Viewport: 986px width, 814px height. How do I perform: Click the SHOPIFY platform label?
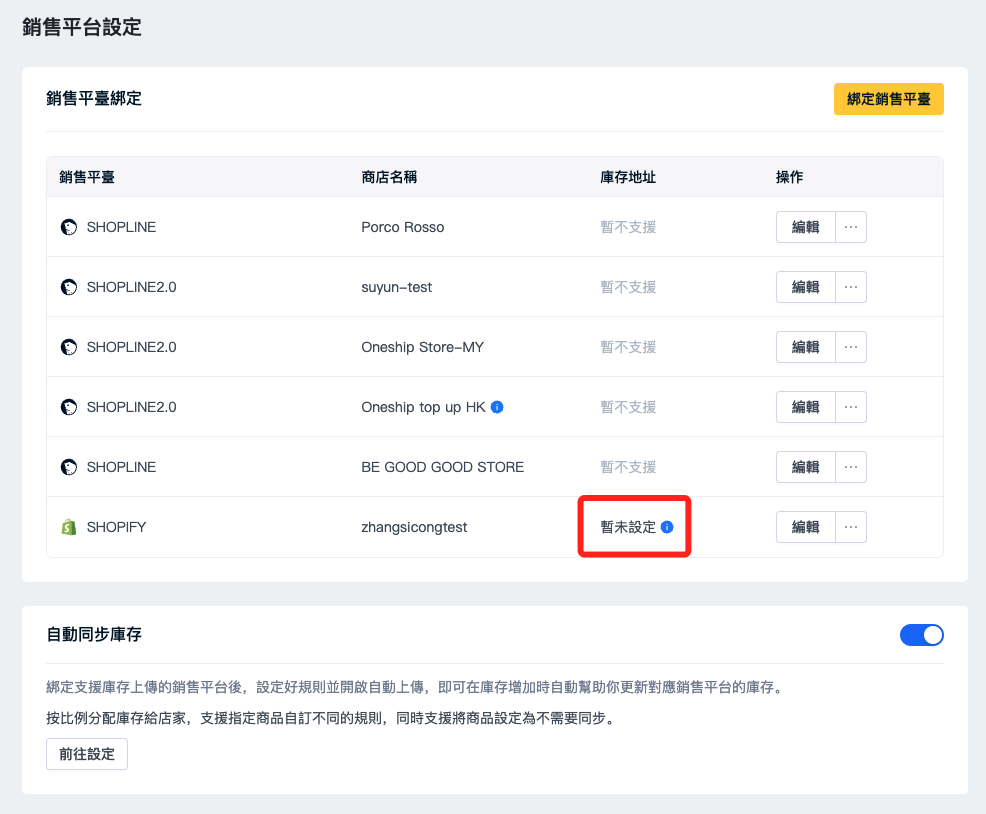(116, 527)
